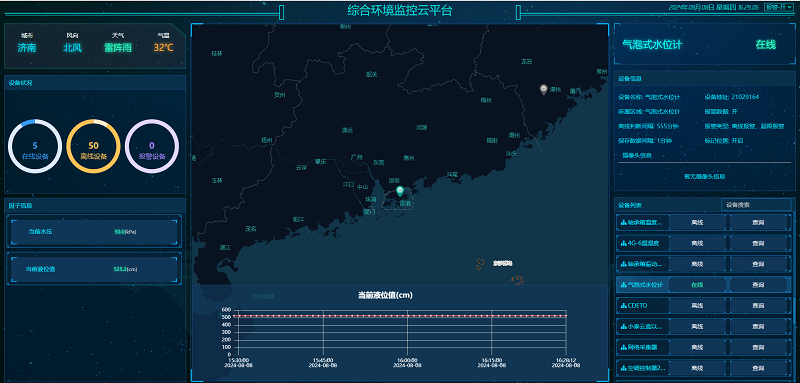800x383 pixels.
Task: Click the device icon beside 网络采集器
Action: (623, 347)
